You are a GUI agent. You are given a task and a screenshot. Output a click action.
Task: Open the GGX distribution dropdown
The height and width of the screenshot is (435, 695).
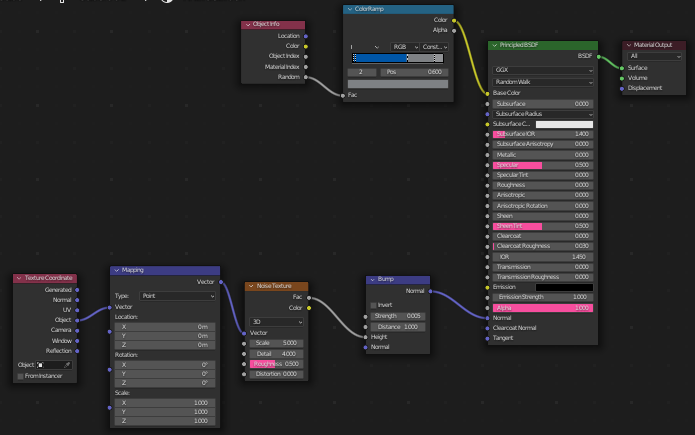click(543, 71)
